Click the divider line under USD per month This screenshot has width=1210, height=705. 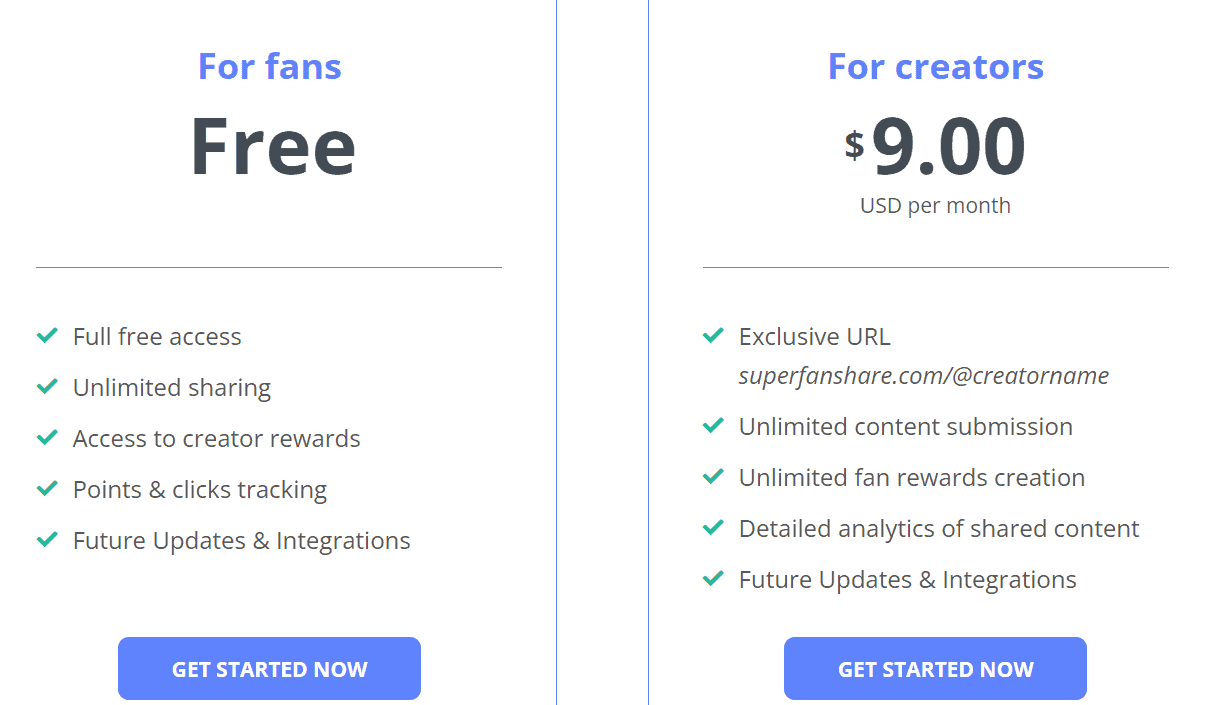click(x=934, y=266)
